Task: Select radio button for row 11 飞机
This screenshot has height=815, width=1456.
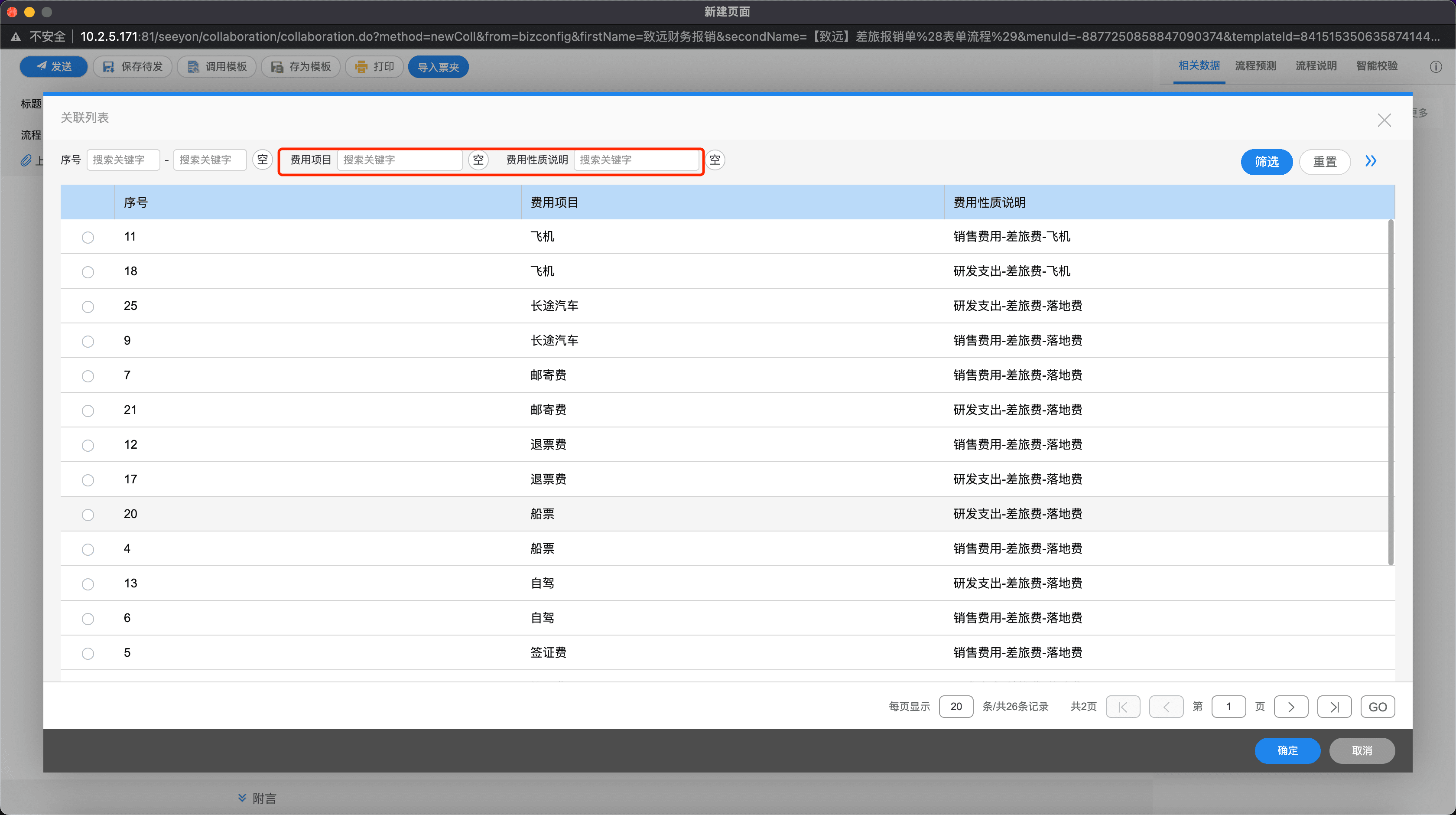Action: click(88, 238)
